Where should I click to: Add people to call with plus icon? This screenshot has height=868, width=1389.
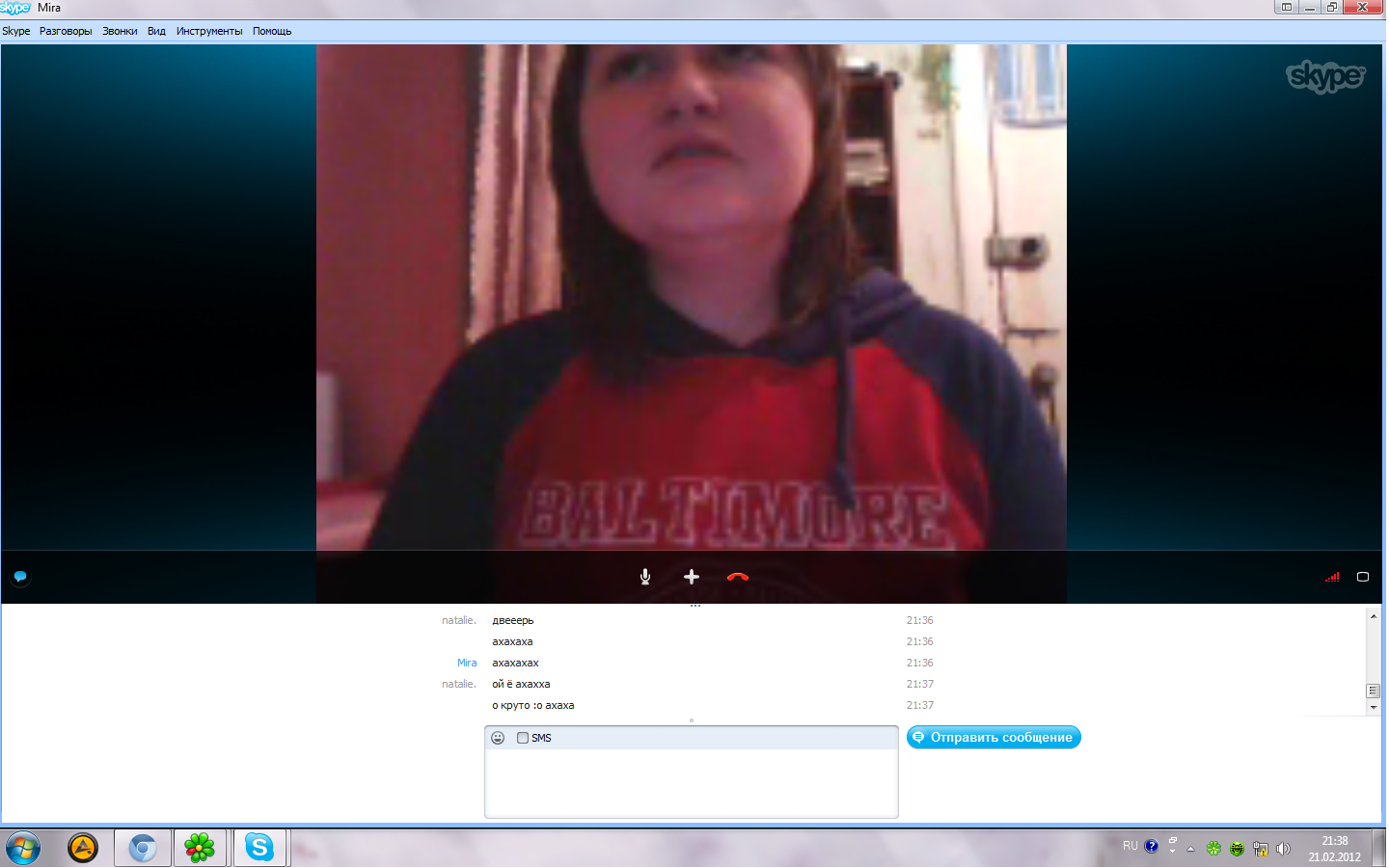tap(692, 577)
